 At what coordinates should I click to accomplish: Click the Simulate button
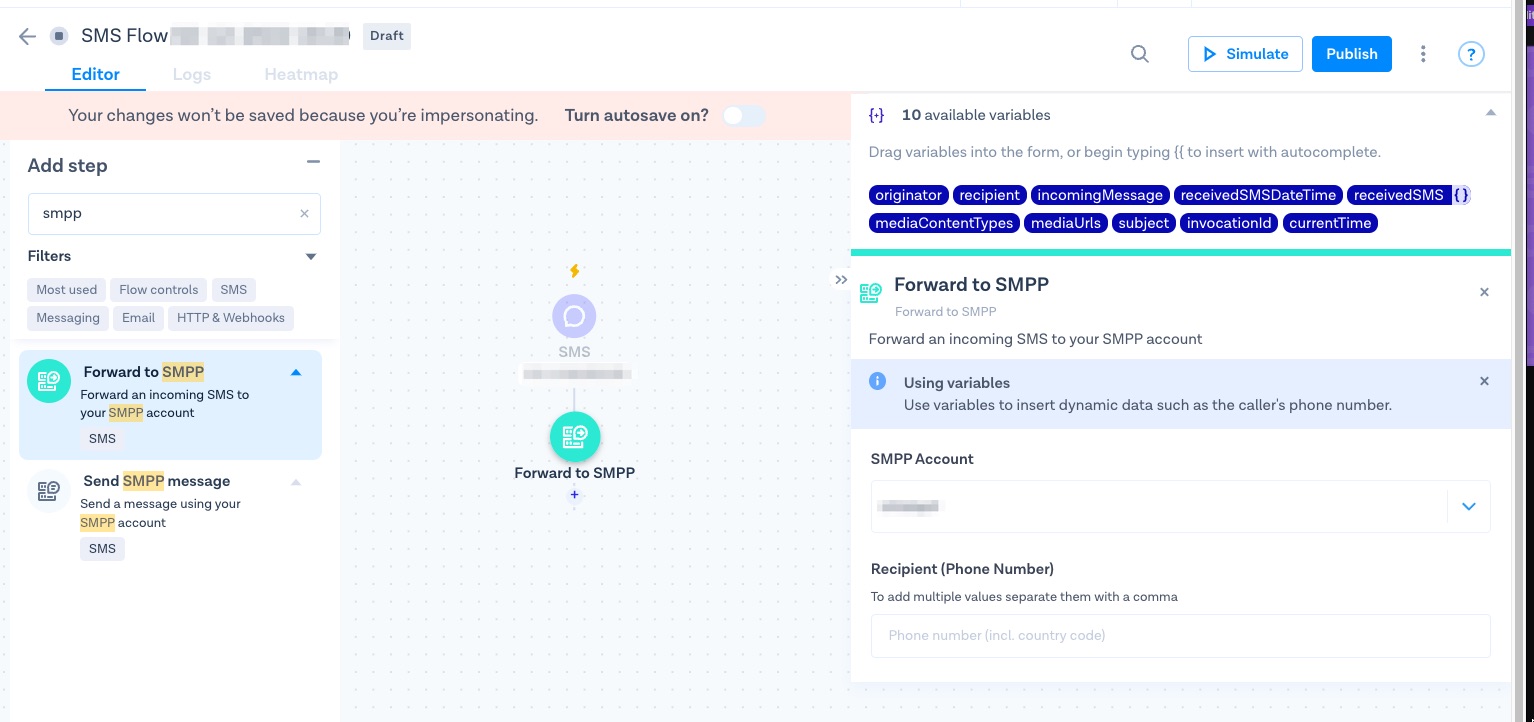click(x=1245, y=54)
